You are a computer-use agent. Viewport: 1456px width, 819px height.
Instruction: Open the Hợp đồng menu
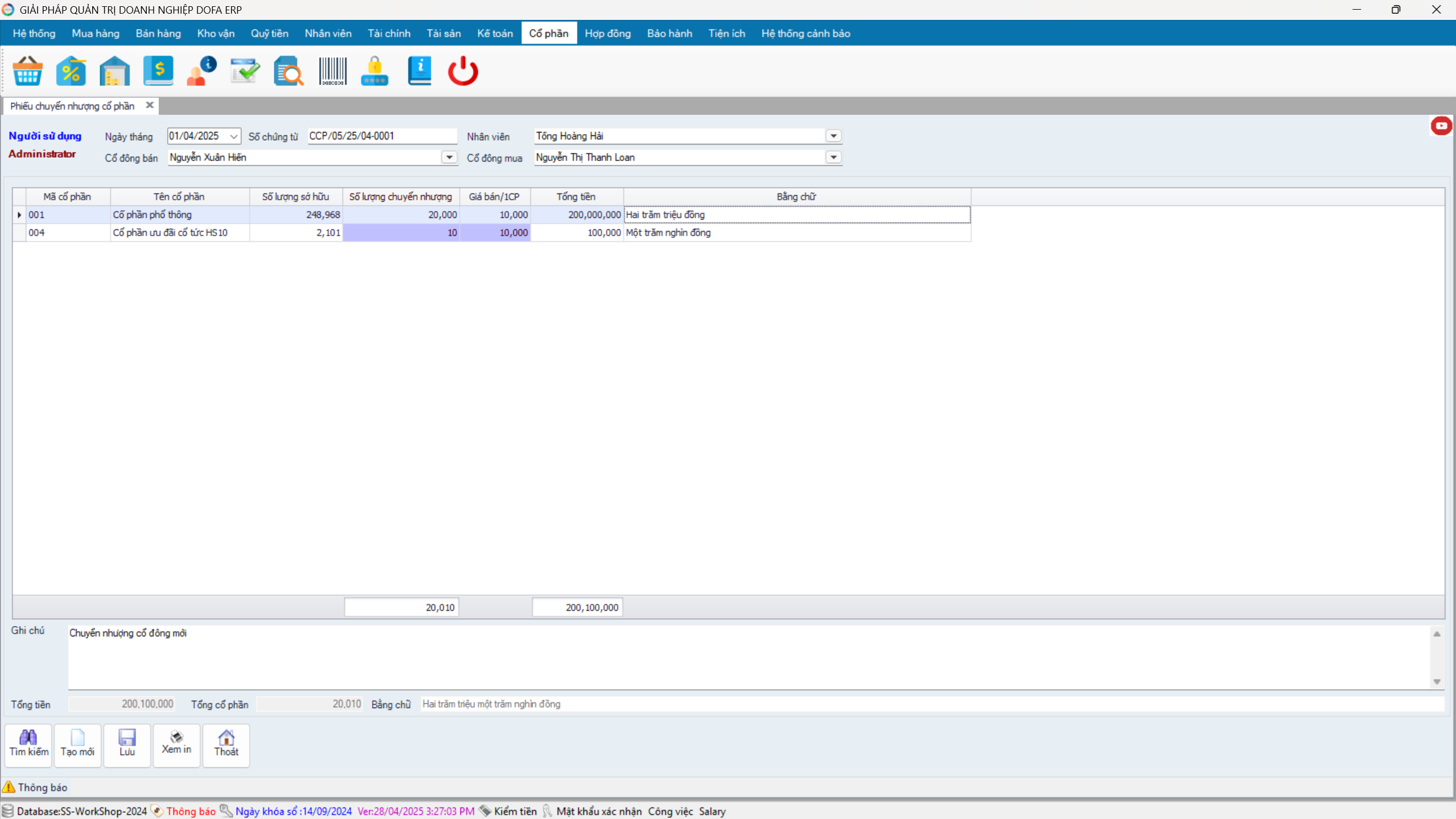[x=608, y=34]
